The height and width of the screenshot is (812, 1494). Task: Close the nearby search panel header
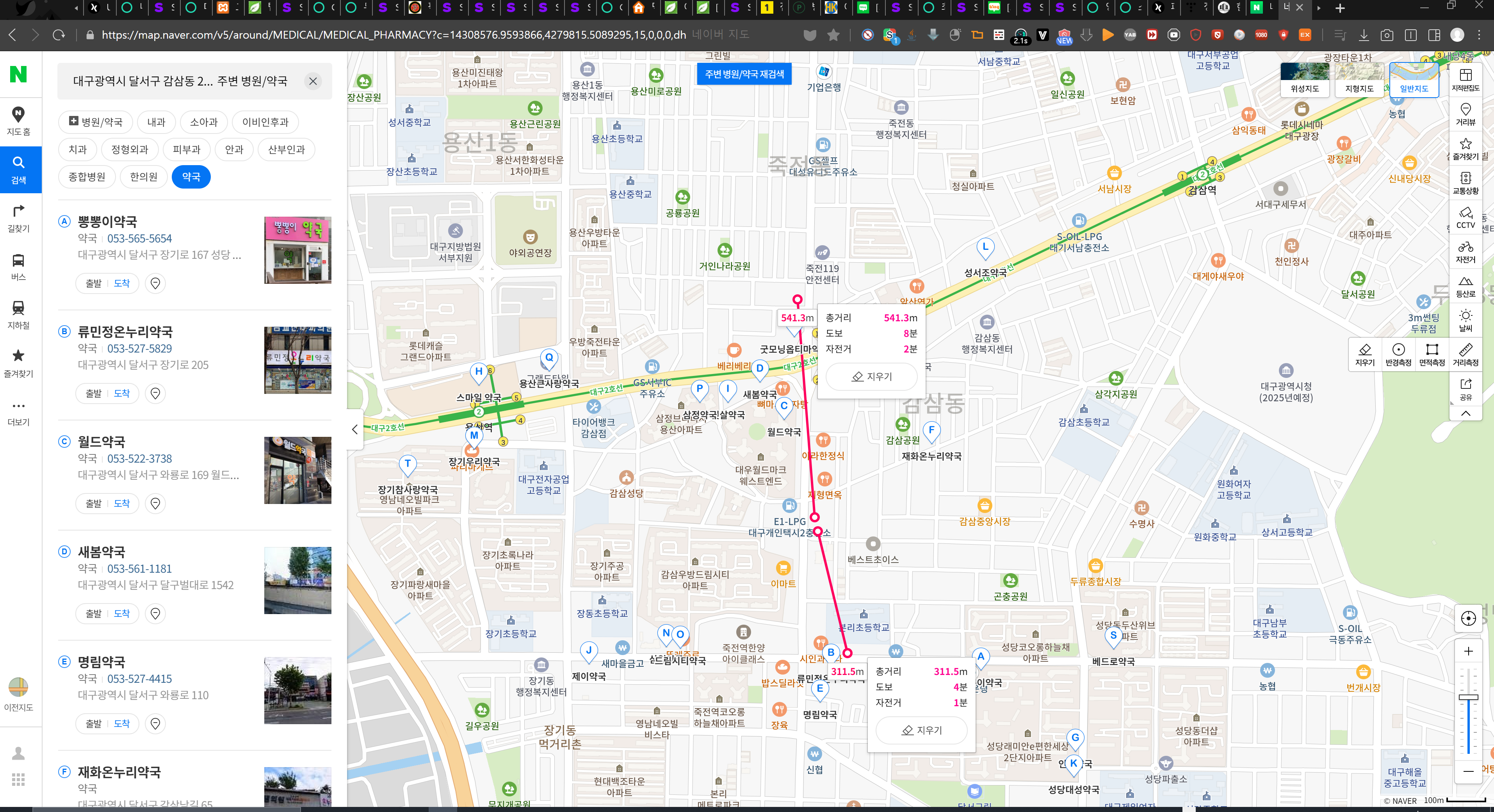[x=313, y=81]
